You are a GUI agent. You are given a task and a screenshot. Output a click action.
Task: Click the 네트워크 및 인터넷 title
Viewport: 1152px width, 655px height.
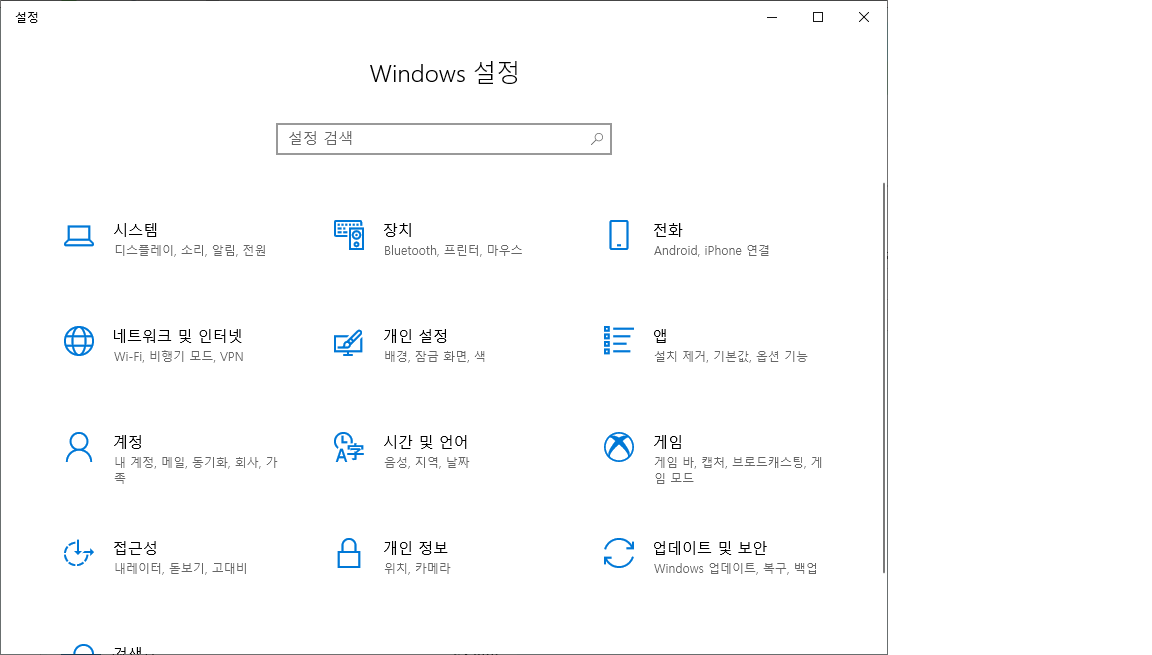click(178, 336)
